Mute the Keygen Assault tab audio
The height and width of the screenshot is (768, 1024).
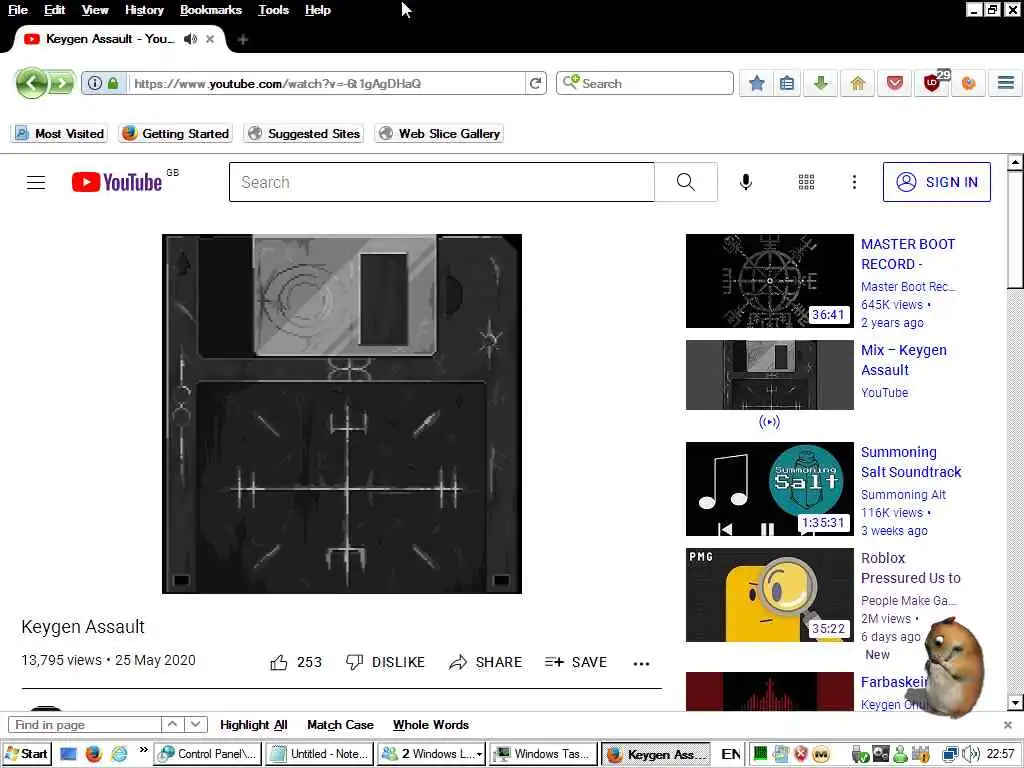point(190,39)
